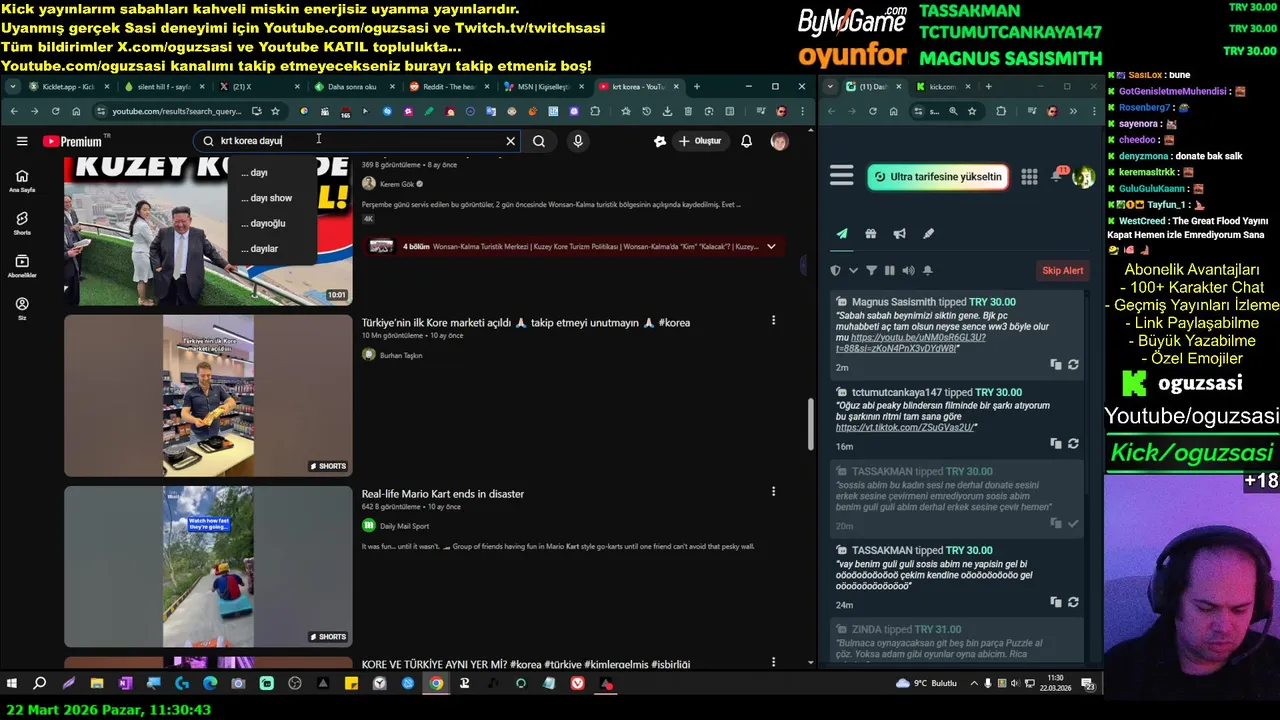1280x720 pixels.
Task: Click Ultra tarifesine yükseltin upgrade button
Action: coord(937,177)
